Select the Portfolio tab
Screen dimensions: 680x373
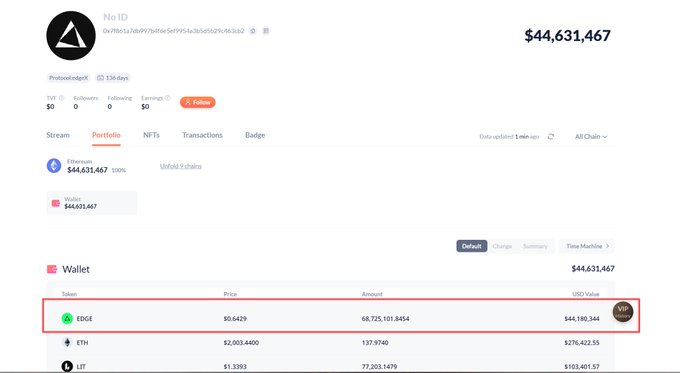tap(106, 135)
